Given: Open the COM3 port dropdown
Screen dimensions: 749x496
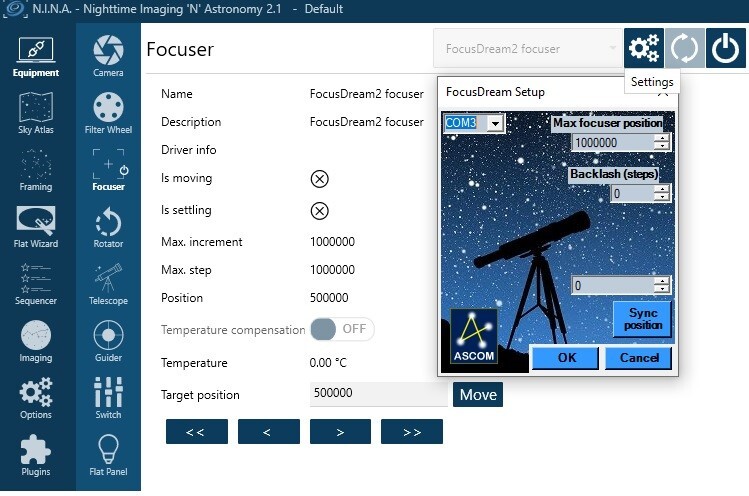Looking at the screenshot, I should 495,123.
